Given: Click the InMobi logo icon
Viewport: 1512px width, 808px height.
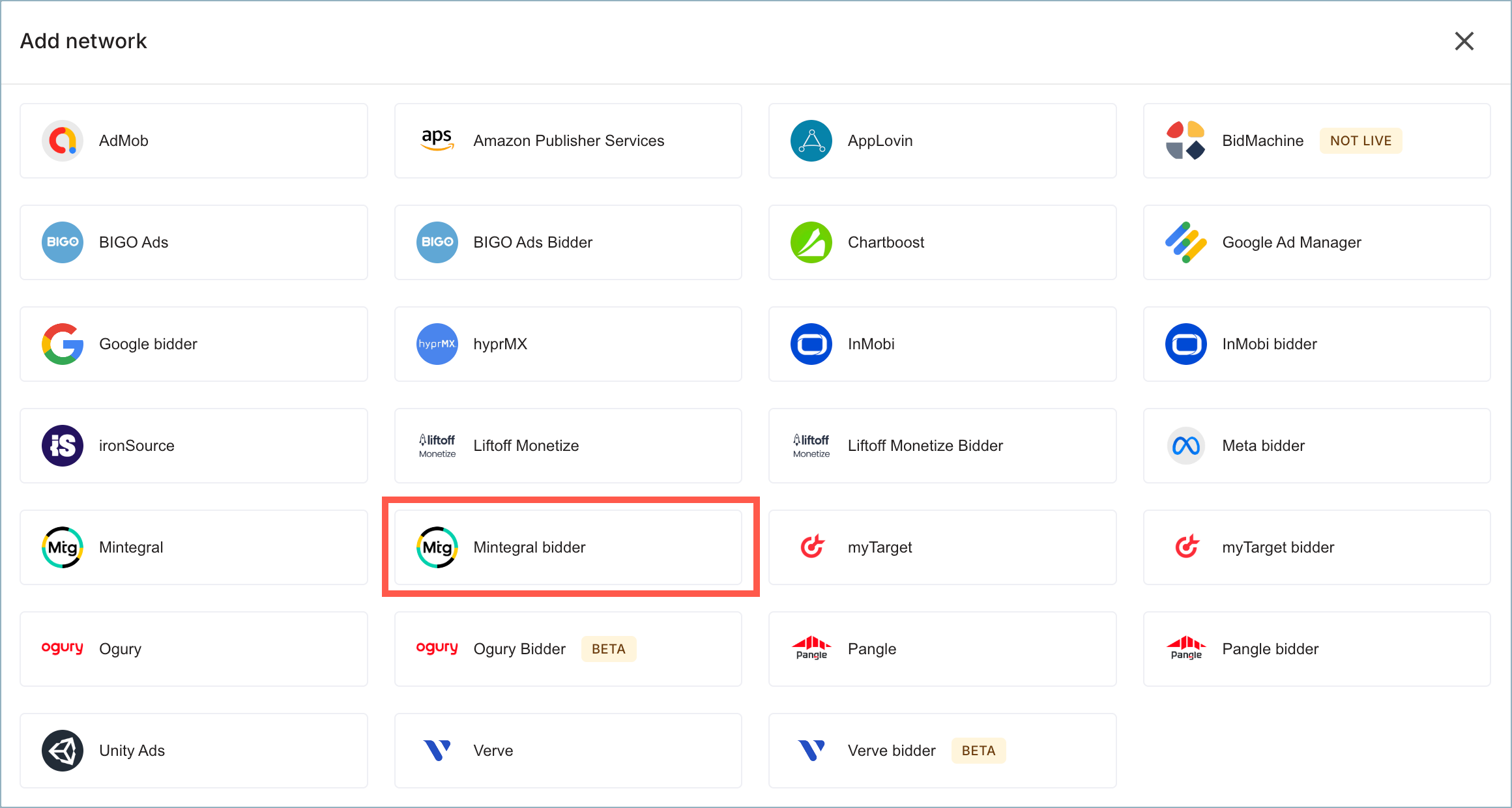Looking at the screenshot, I should [x=811, y=344].
